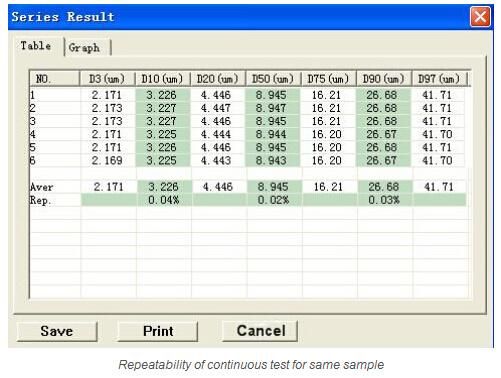501x378 pixels.
Task: Click the Save button
Action: coord(57,331)
